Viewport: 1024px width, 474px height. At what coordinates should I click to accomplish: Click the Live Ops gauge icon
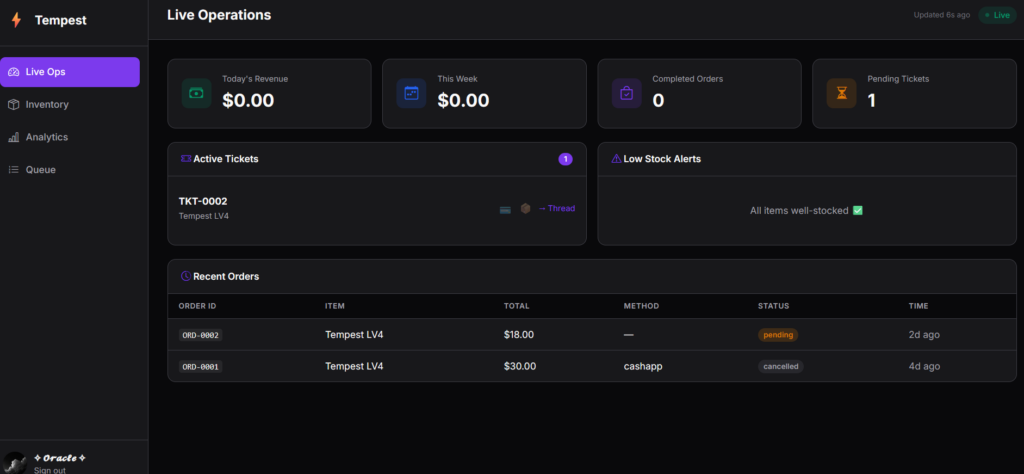13,72
